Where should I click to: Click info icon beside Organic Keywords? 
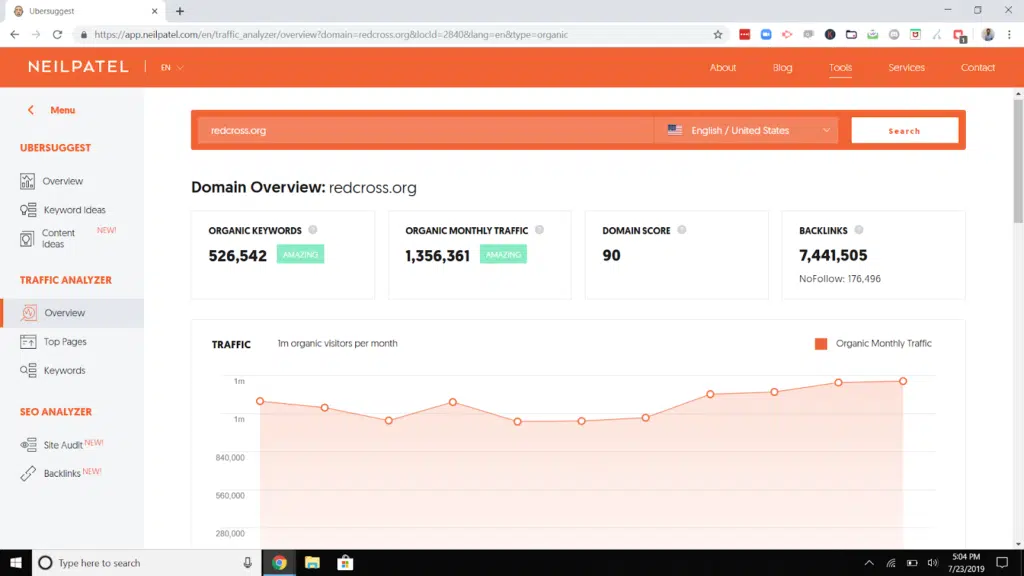(x=312, y=230)
